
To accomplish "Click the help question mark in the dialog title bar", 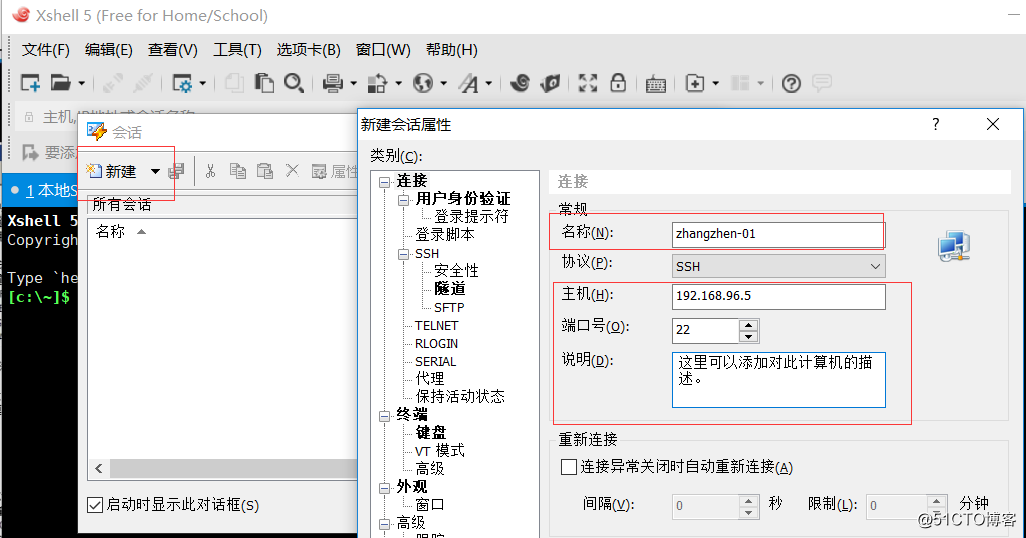I will click(x=936, y=124).
